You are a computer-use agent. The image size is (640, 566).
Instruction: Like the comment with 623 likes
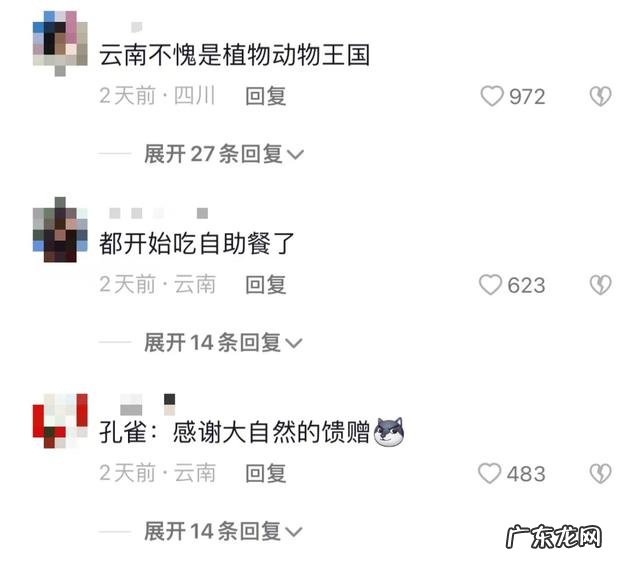(x=490, y=285)
